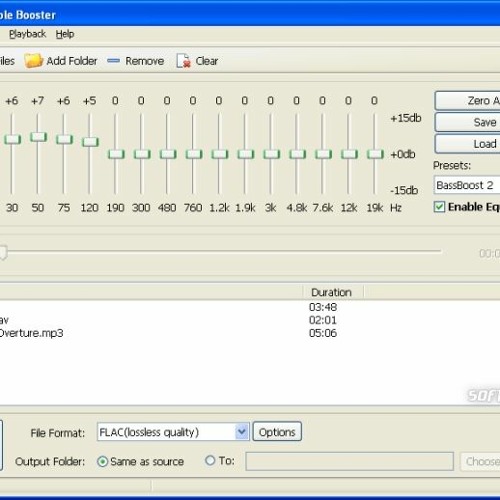Click the 190 Hz equalizer slider handle
The height and width of the screenshot is (500, 500).
[116, 154]
